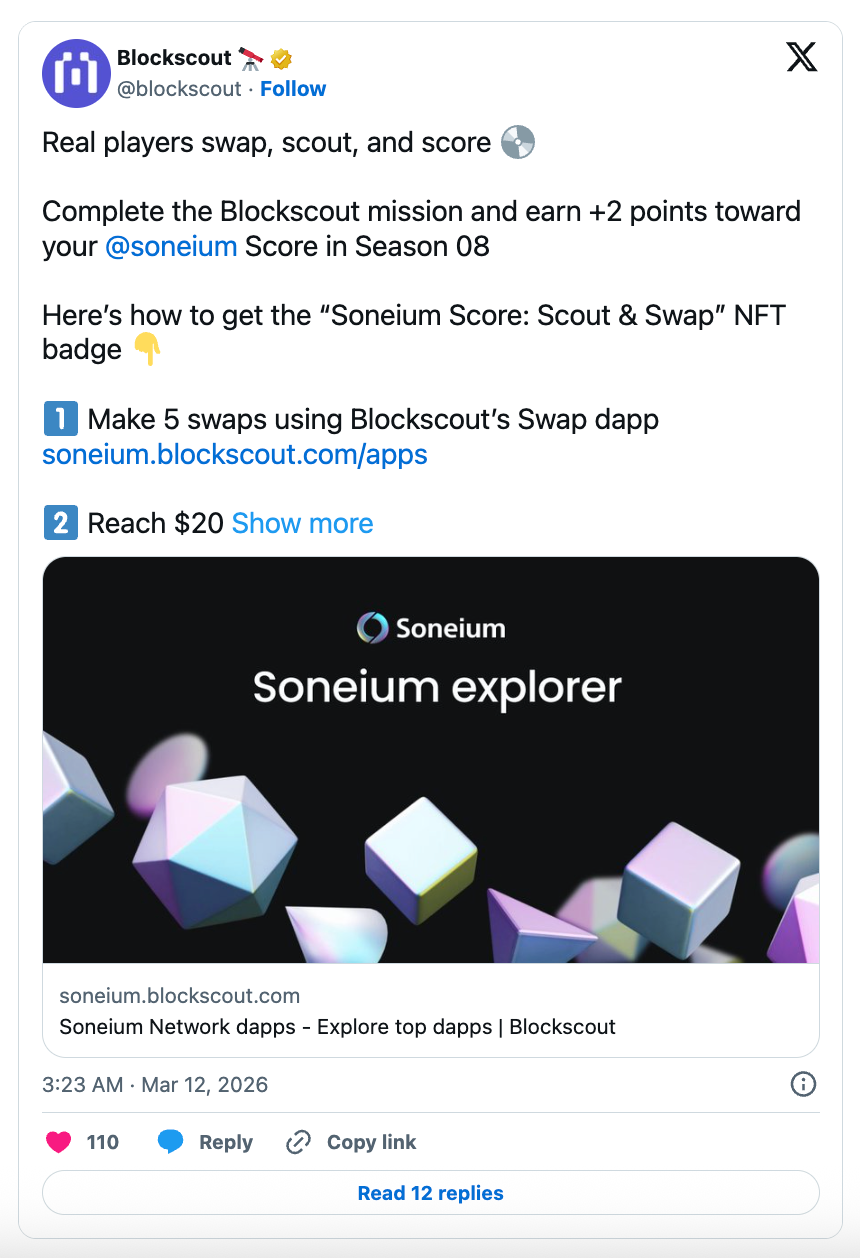
Task: Click the @blockscout handle
Action: [x=179, y=89]
